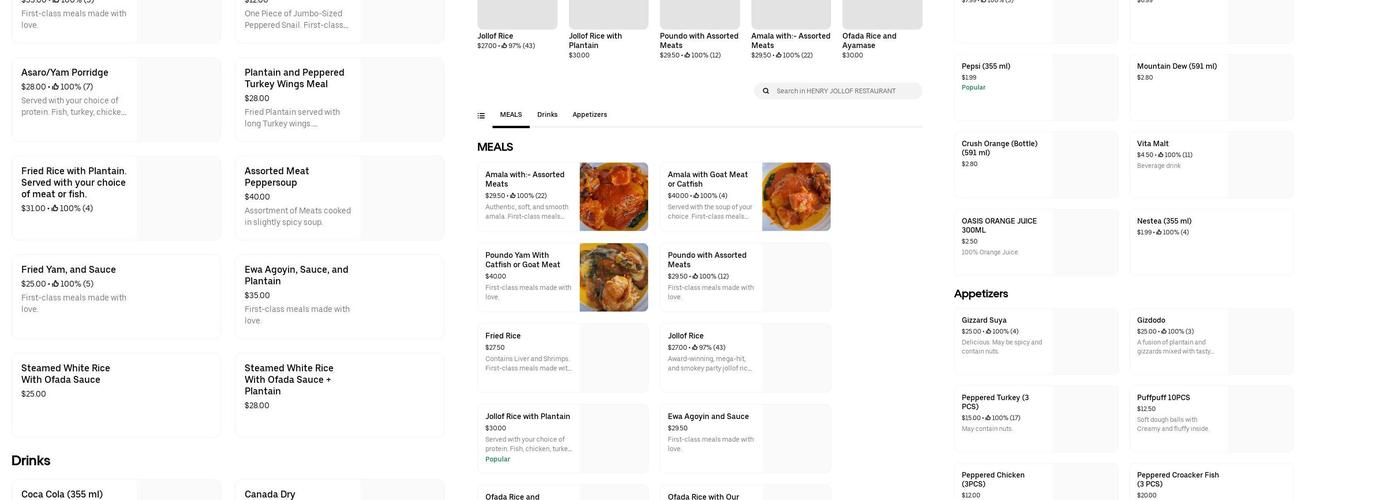Open the Amala with Assorted Meats food photo

coord(613,197)
